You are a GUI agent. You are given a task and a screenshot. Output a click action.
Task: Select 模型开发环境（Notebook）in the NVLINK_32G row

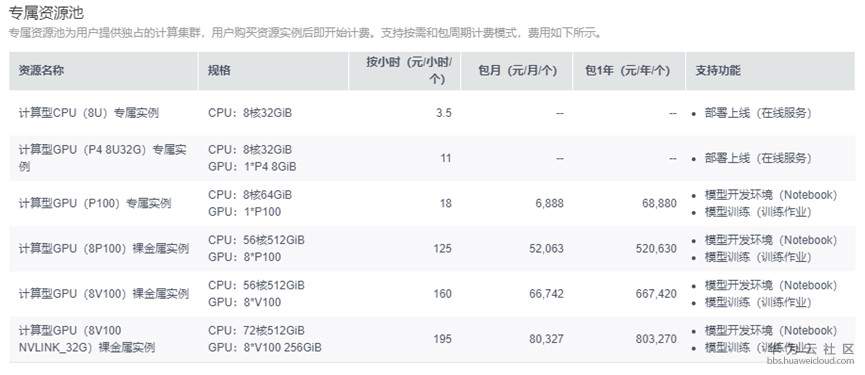(771, 330)
